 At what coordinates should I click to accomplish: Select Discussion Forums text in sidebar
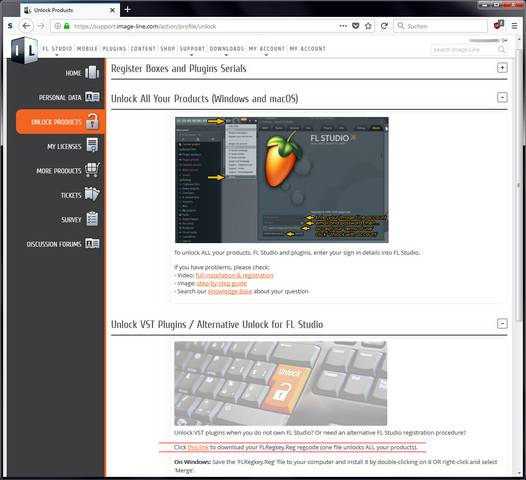pyautogui.click(x=54, y=245)
